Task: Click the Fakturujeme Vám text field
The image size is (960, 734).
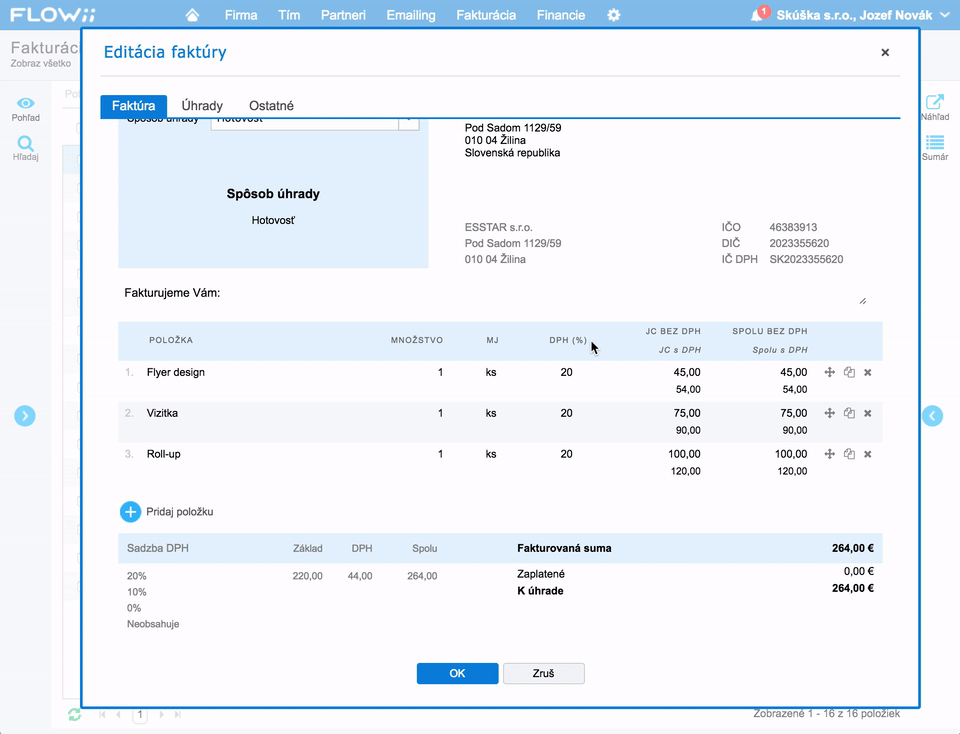Action: tap(493, 294)
